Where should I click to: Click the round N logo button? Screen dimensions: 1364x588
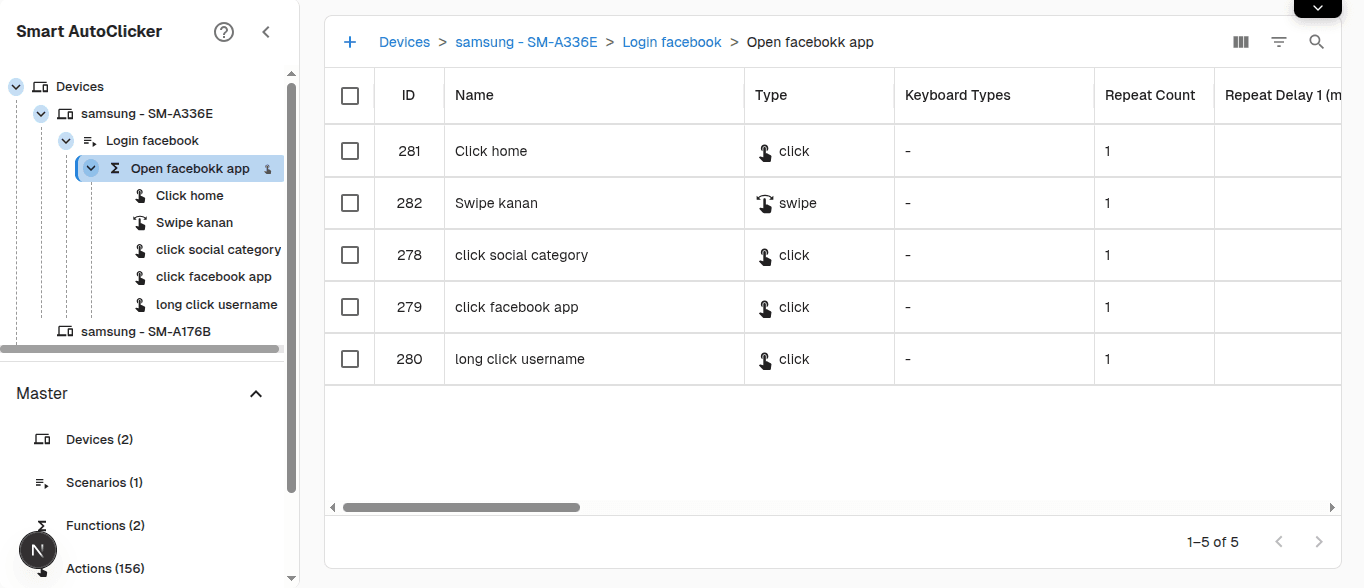click(38, 550)
